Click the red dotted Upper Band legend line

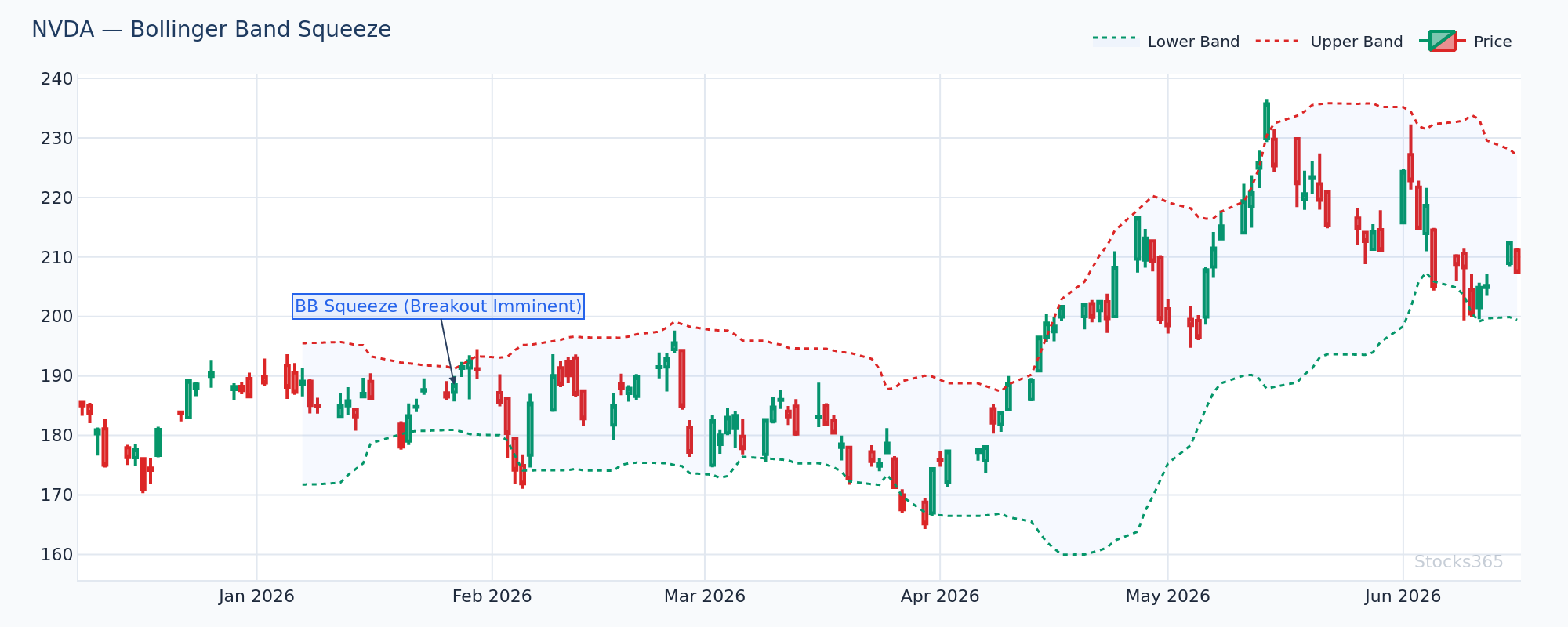tap(1279, 41)
